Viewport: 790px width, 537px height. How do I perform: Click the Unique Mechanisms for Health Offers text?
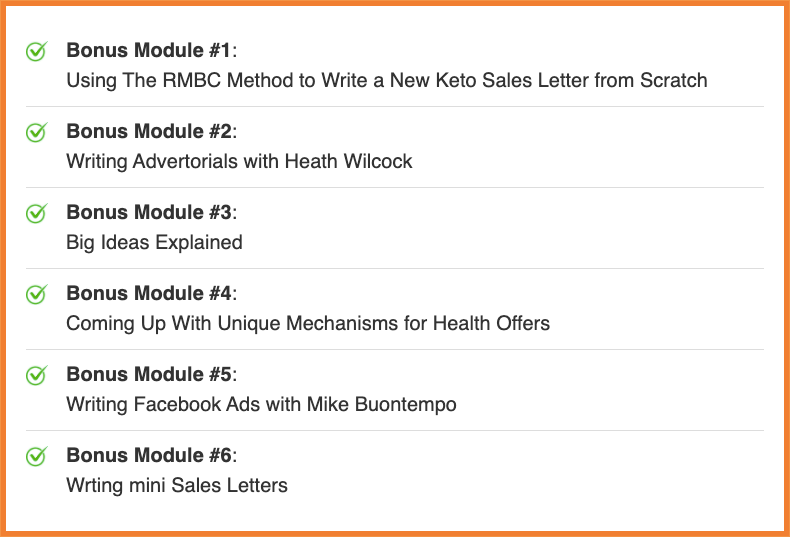point(308,323)
